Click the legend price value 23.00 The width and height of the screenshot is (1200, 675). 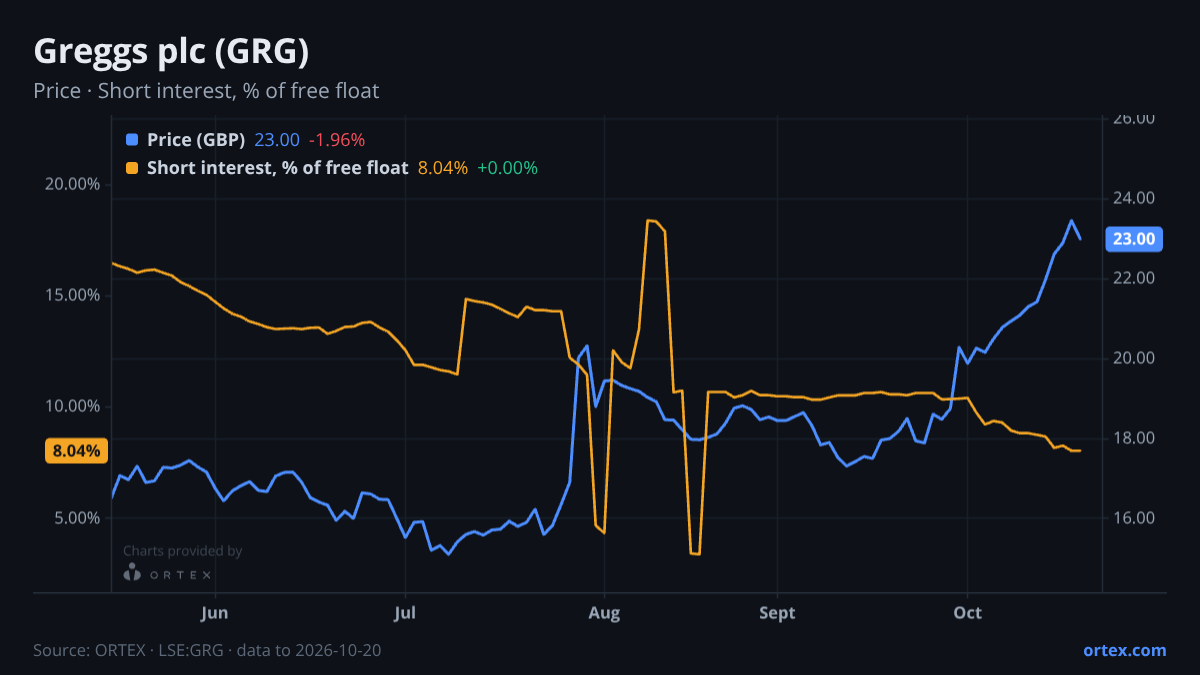[x=277, y=140]
